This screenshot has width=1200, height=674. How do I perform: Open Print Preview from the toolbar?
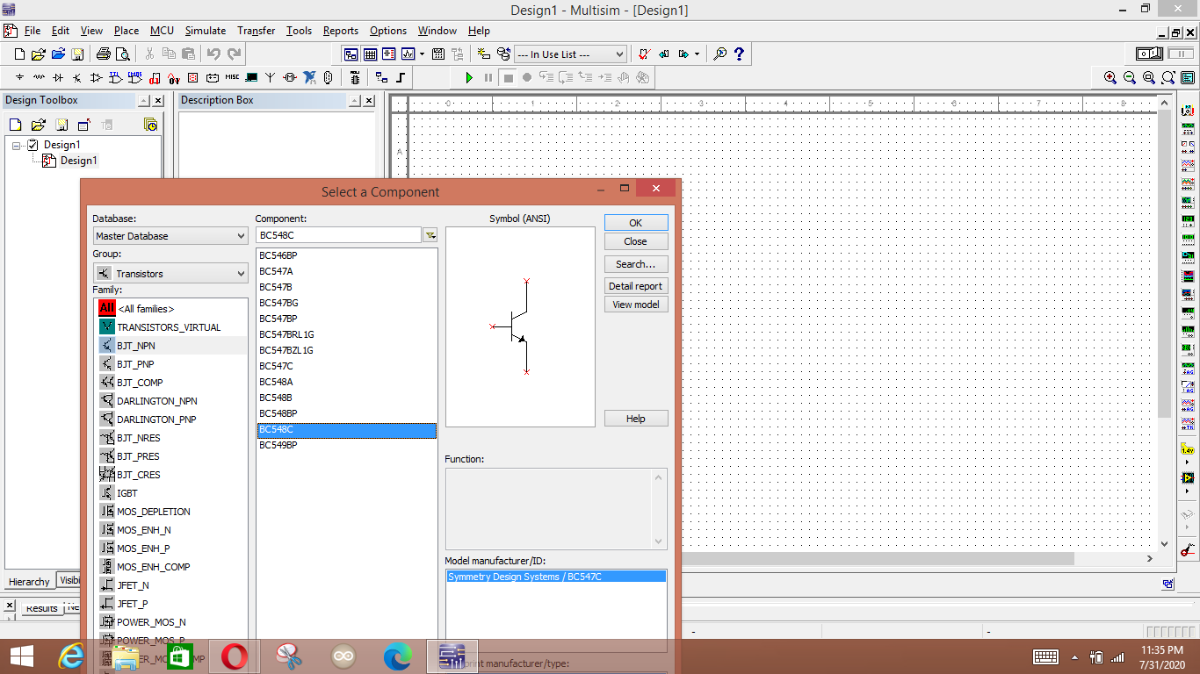tap(122, 54)
